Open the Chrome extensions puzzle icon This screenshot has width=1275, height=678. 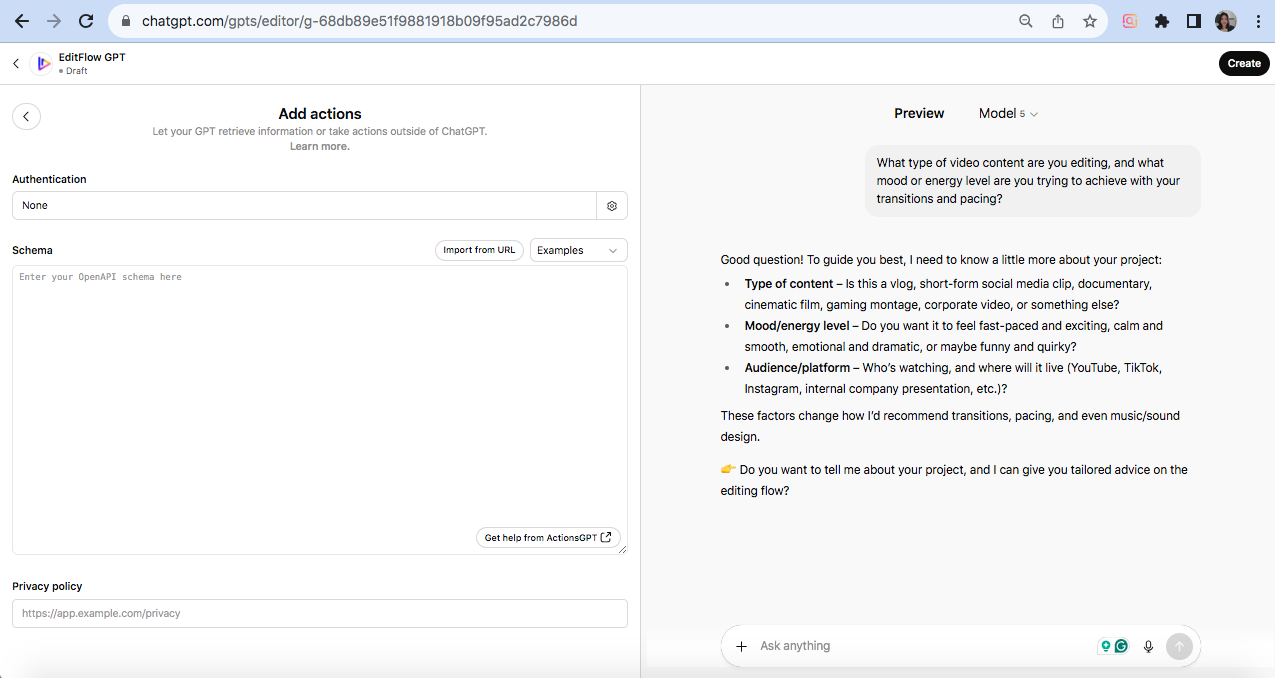click(1161, 21)
